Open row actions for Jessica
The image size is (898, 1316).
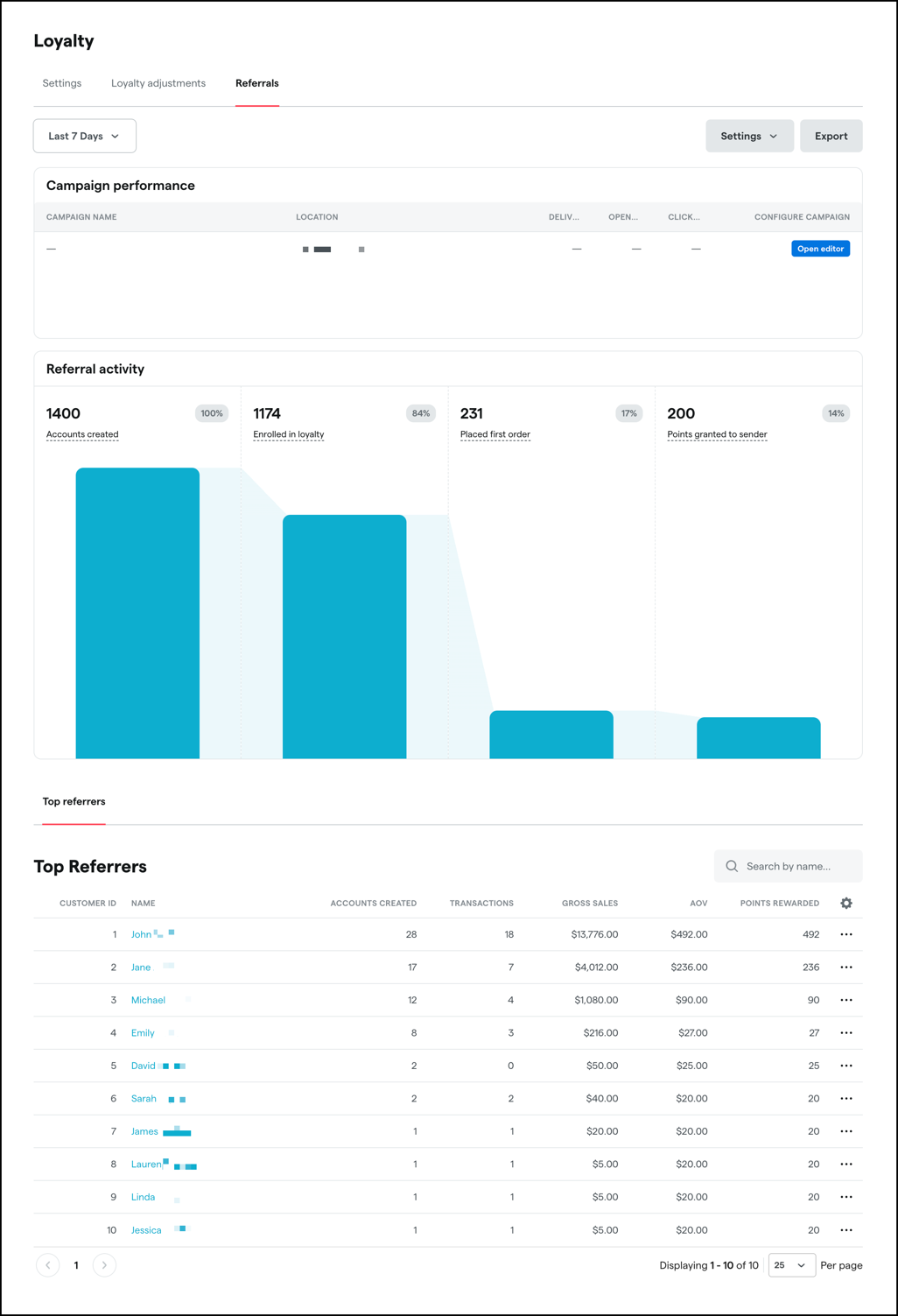846,1230
